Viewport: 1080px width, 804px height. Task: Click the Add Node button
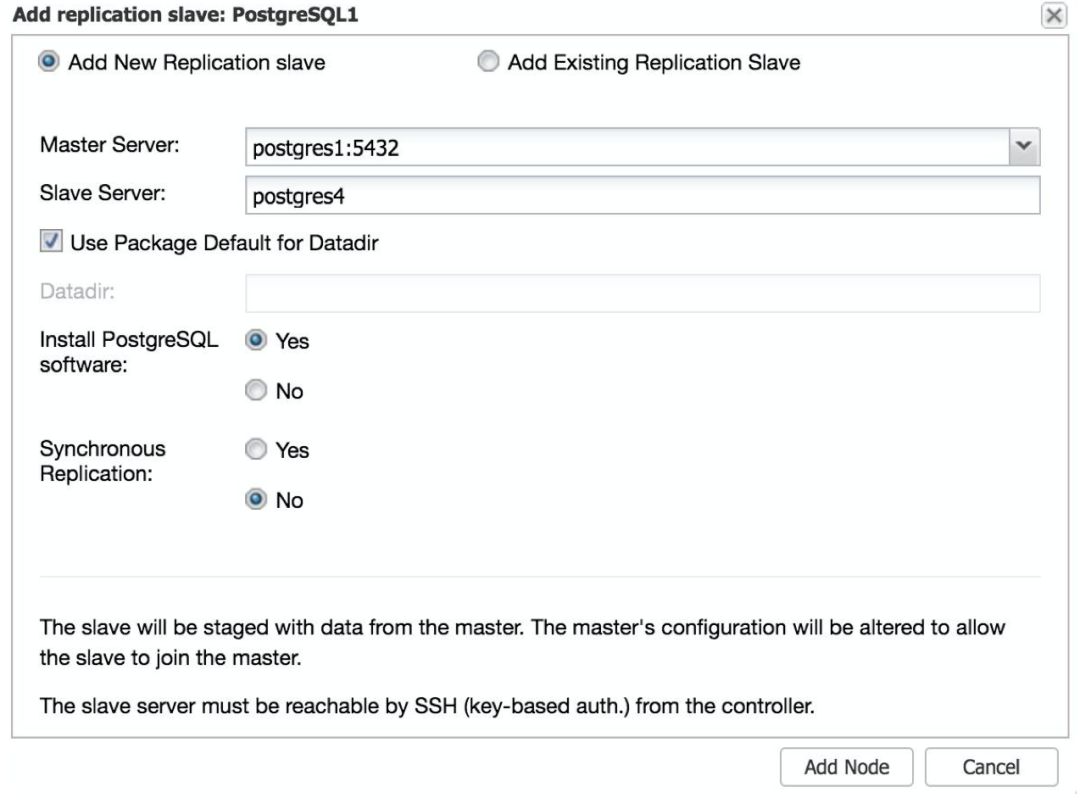coord(846,767)
